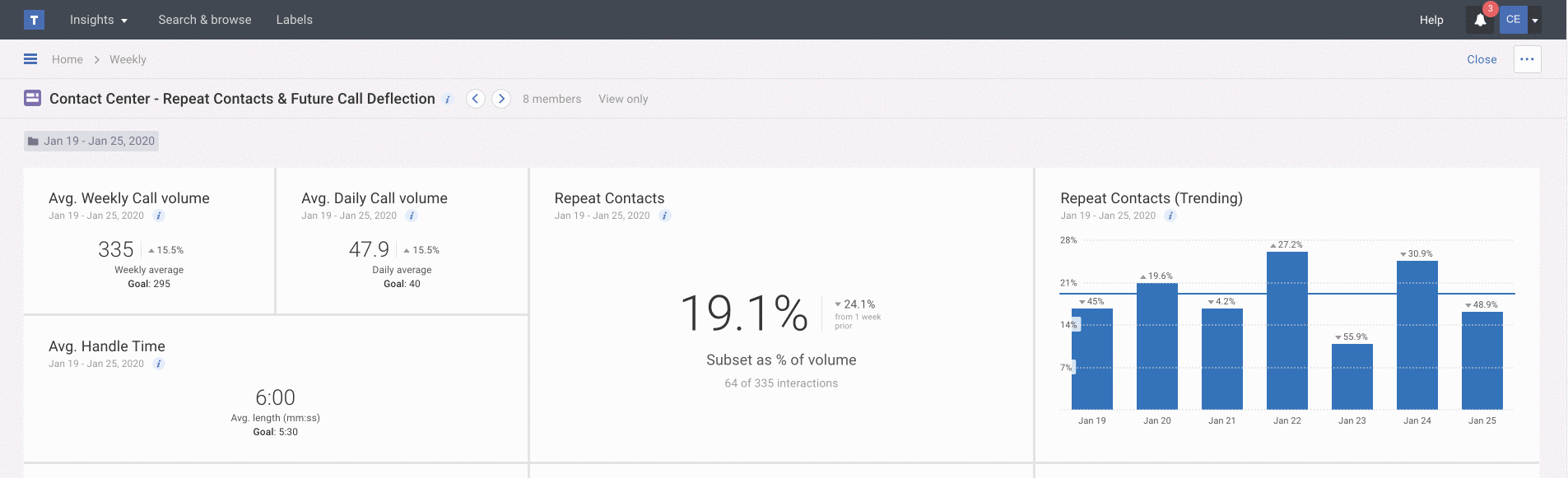Show info for Avg. Handle Time
This screenshot has width=1568, height=478.
pyautogui.click(x=159, y=364)
